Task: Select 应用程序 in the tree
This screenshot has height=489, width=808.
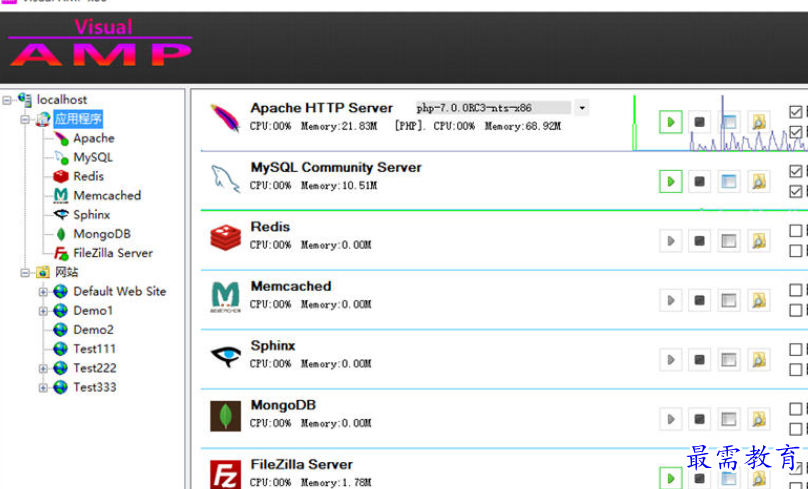Action: (x=78, y=119)
